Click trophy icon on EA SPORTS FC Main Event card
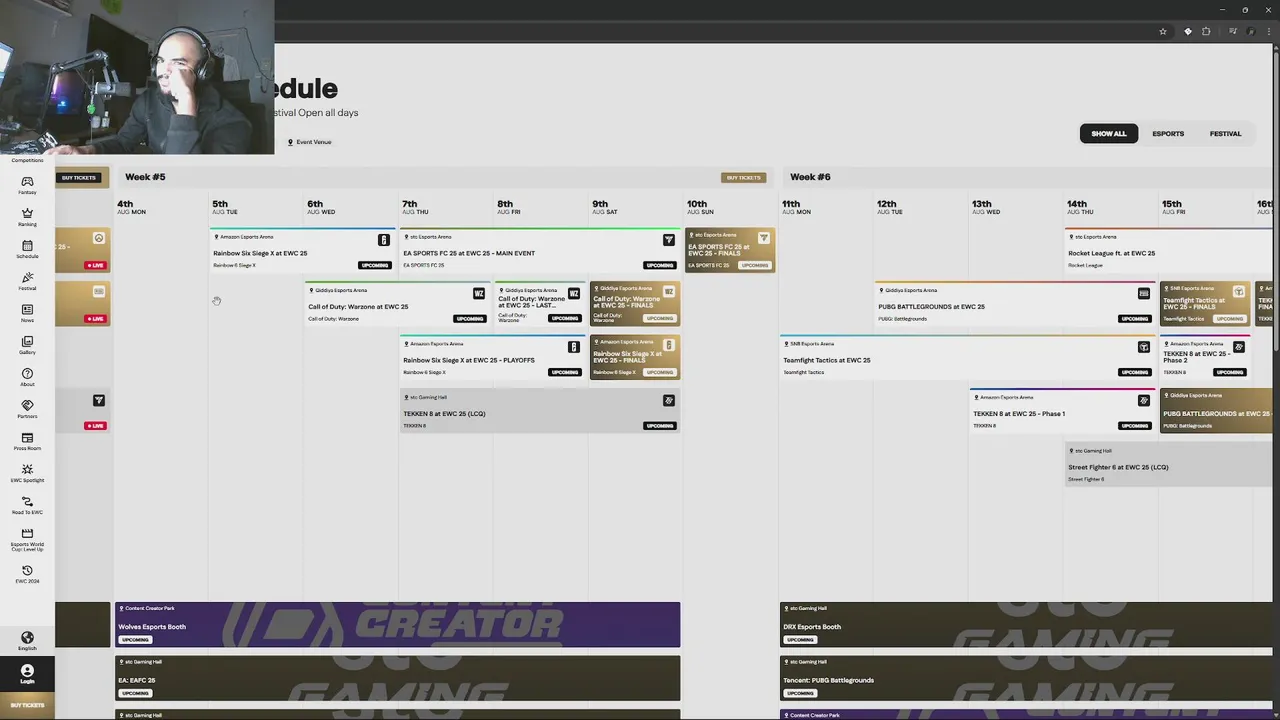 (x=669, y=239)
